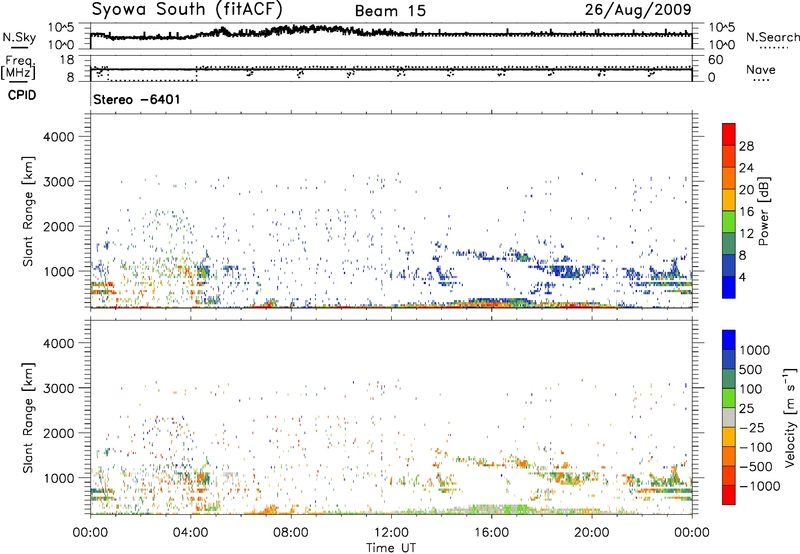Select the 'Beam 15' label
The image size is (800, 554).
coord(390,11)
